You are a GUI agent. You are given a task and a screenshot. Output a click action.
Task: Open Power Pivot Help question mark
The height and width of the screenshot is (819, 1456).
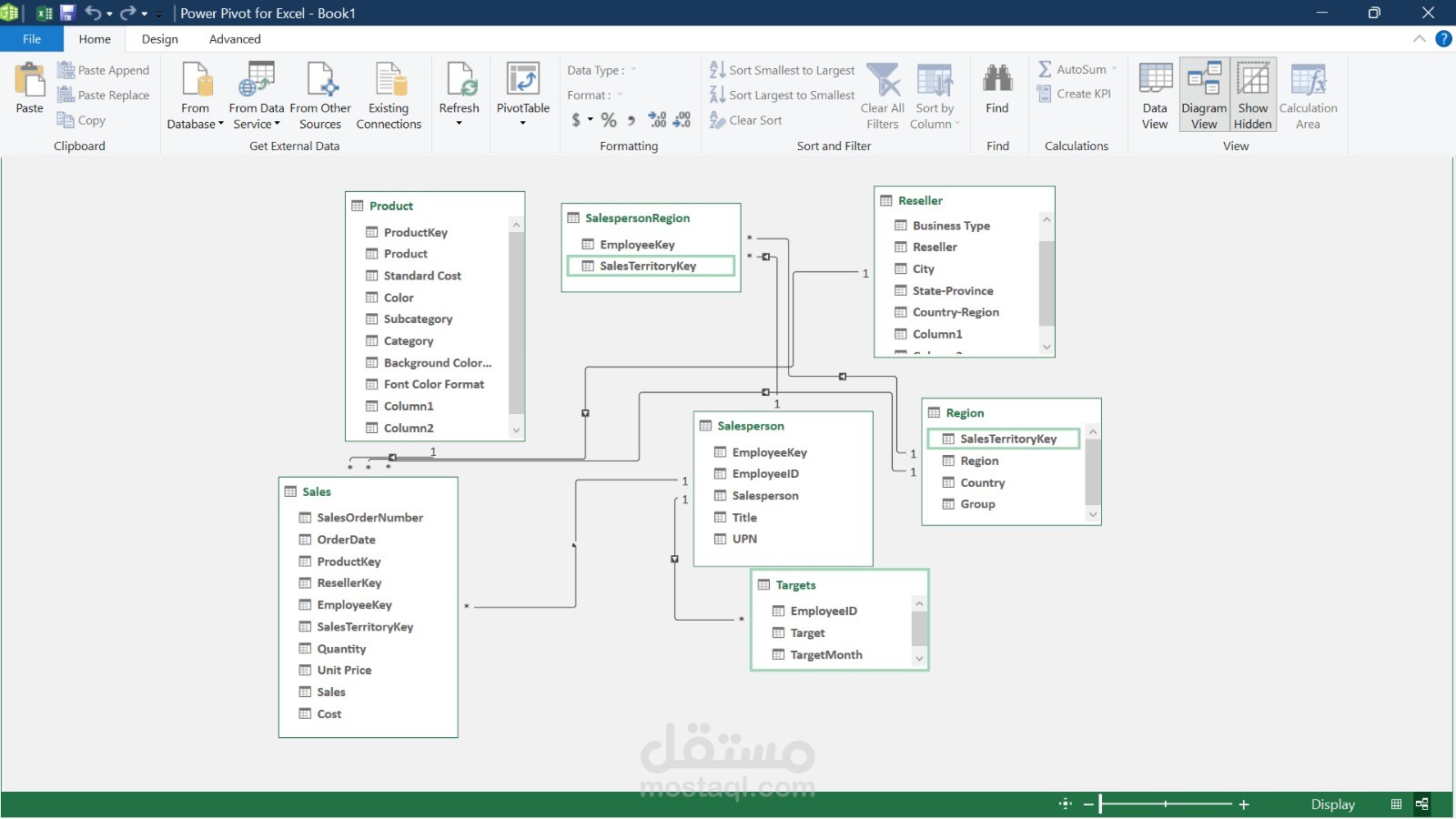coord(1443,38)
